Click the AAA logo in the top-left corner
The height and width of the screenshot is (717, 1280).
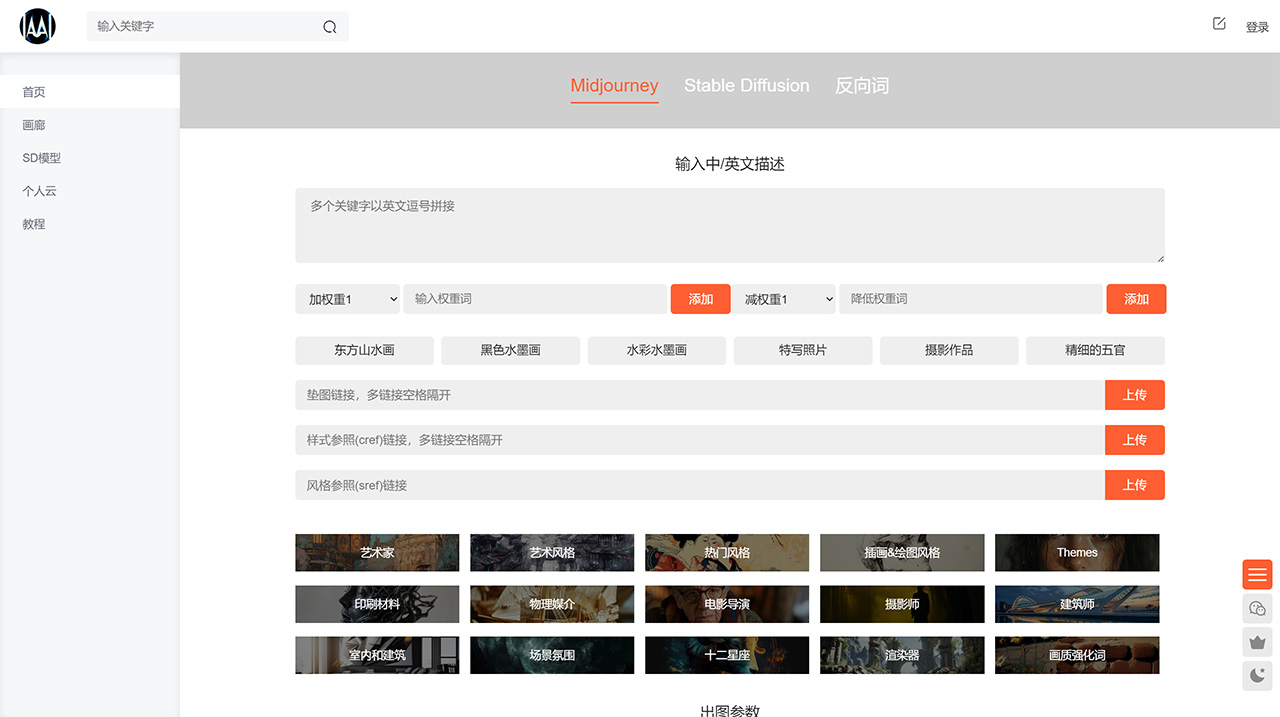(37, 25)
